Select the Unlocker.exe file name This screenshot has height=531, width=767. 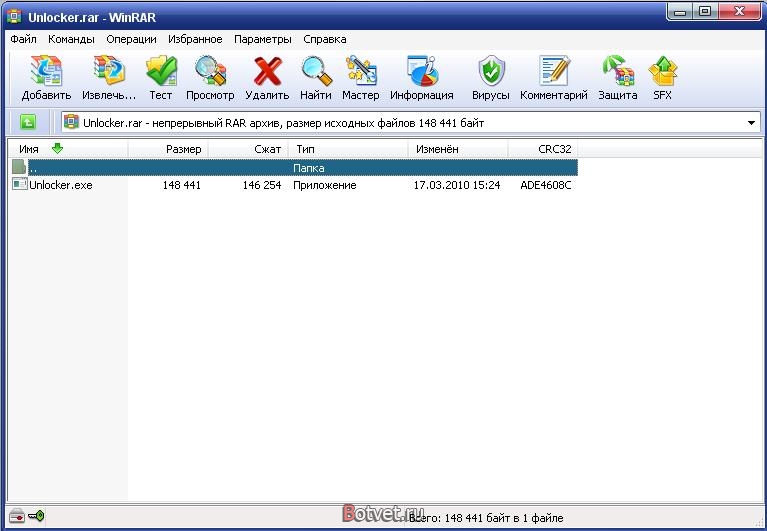tap(61, 185)
